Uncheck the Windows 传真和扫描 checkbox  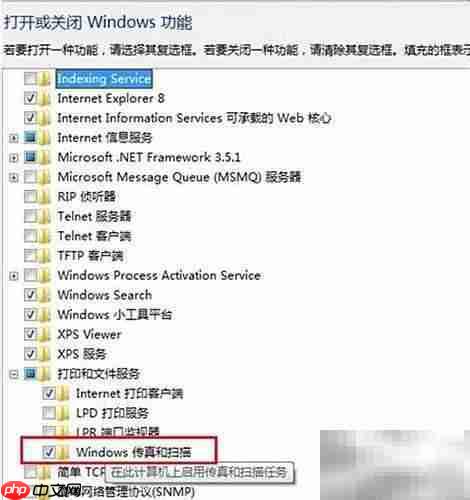click(49, 452)
